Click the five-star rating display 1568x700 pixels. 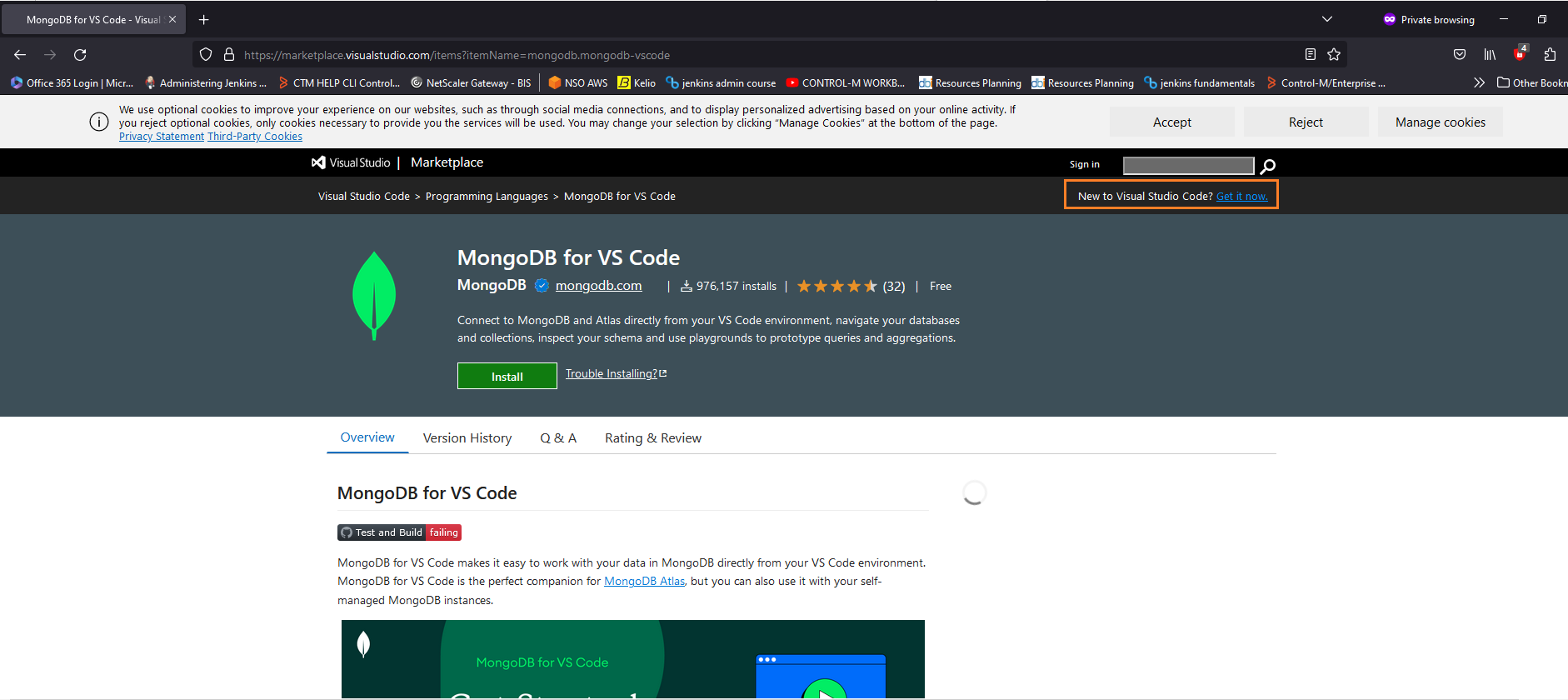[x=836, y=287]
